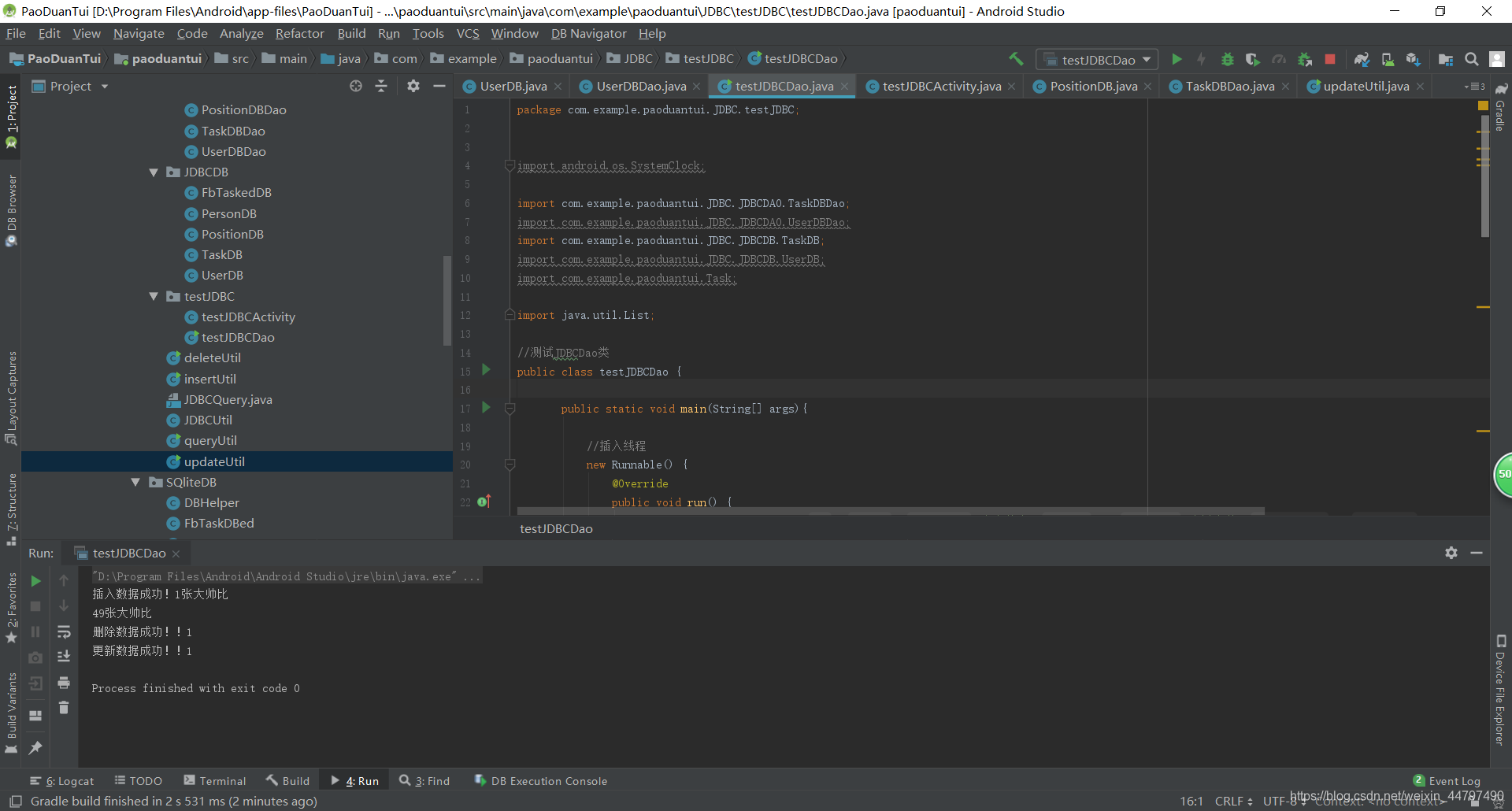The image size is (1512, 811).
Task: Open the Navigate menu
Action: coord(139,33)
